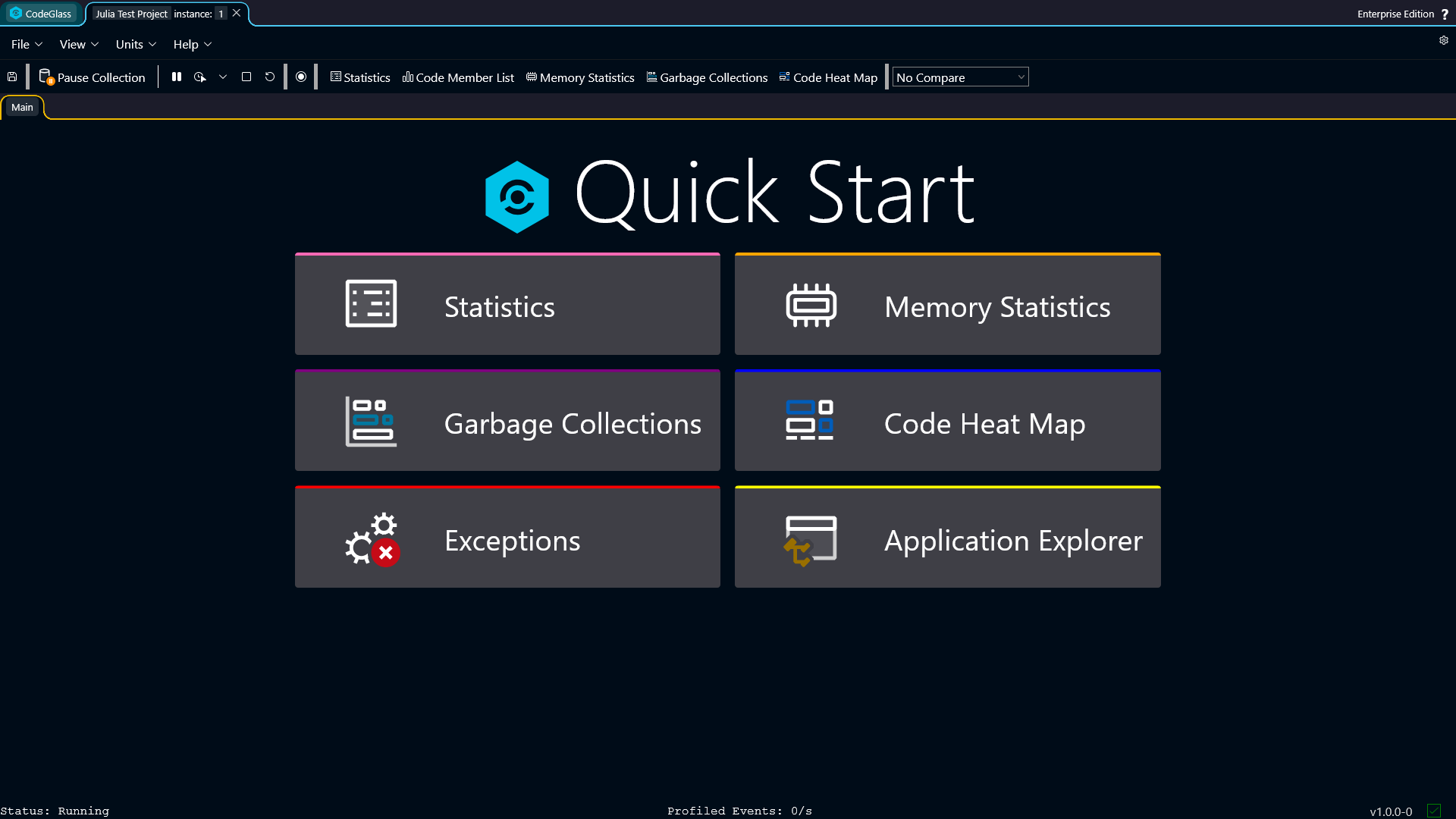Screen dimensions: 1456x819
Task: Open the No Compare dropdown
Action: click(x=960, y=77)
